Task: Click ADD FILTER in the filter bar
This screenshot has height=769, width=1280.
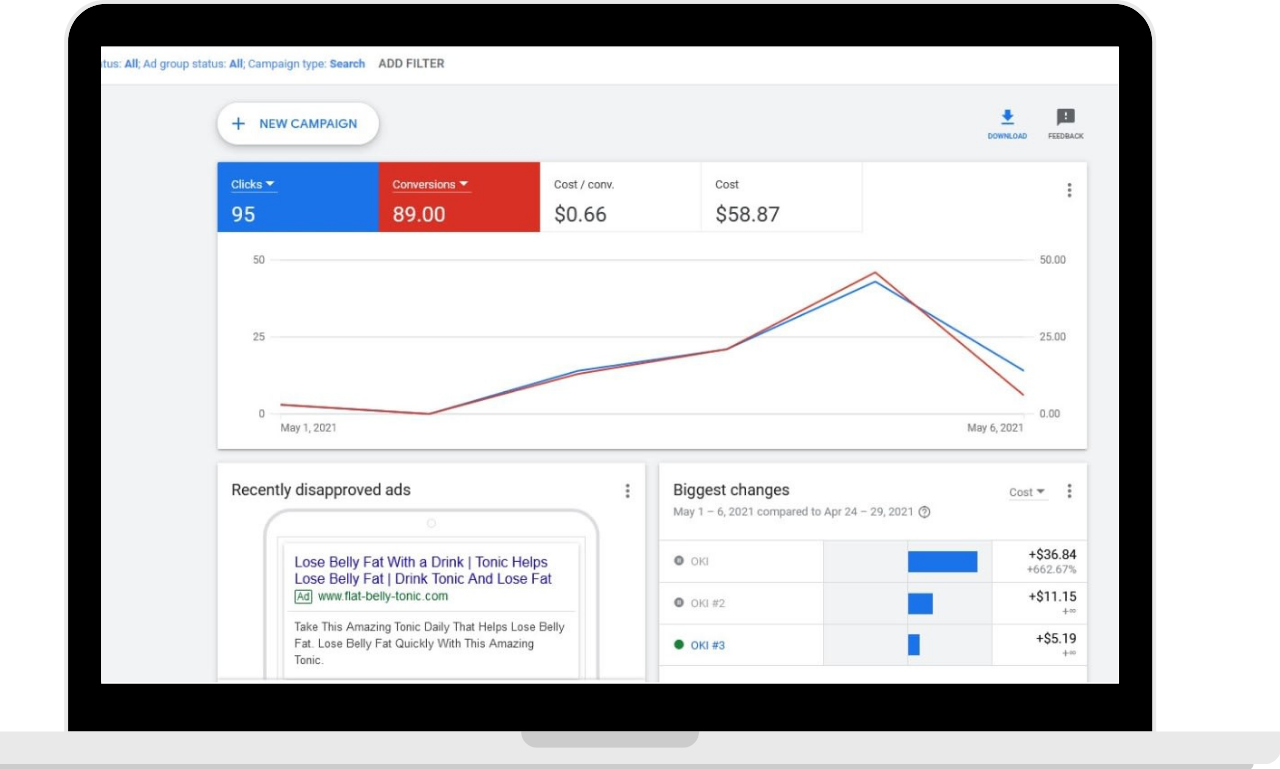Action: [411, 63]
